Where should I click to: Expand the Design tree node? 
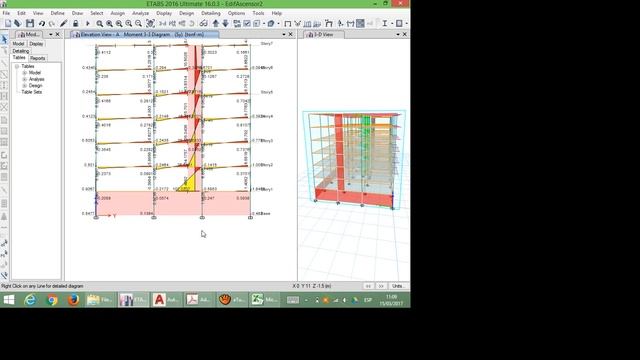click(24, 86)
